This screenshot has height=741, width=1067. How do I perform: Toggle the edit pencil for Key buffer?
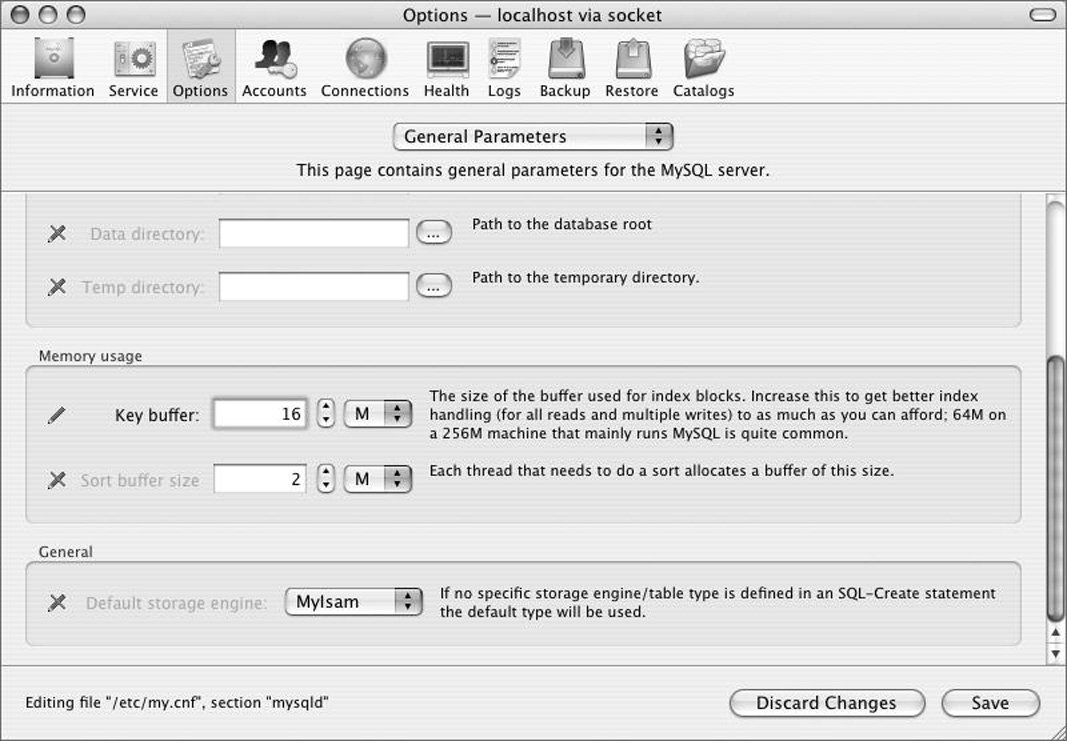56,414
